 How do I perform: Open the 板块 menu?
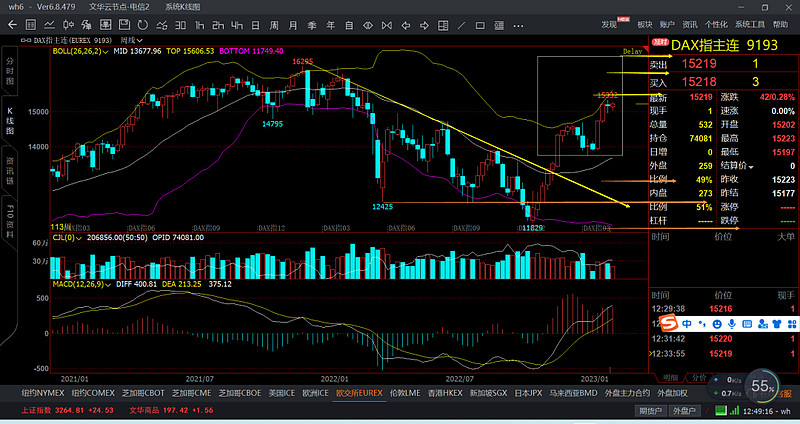click(645, 24)
